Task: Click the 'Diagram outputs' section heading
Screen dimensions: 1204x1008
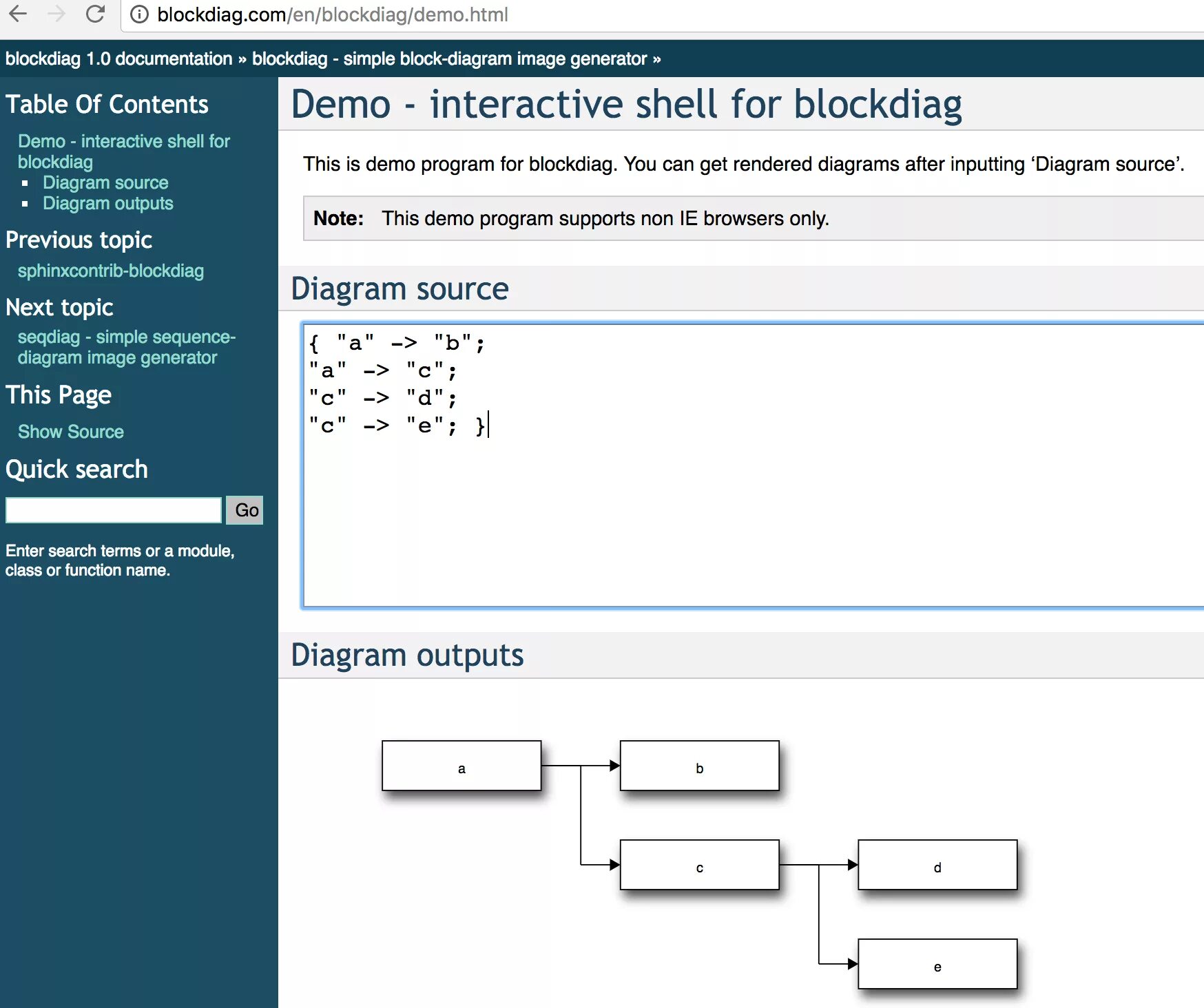Action: [407, 655]
